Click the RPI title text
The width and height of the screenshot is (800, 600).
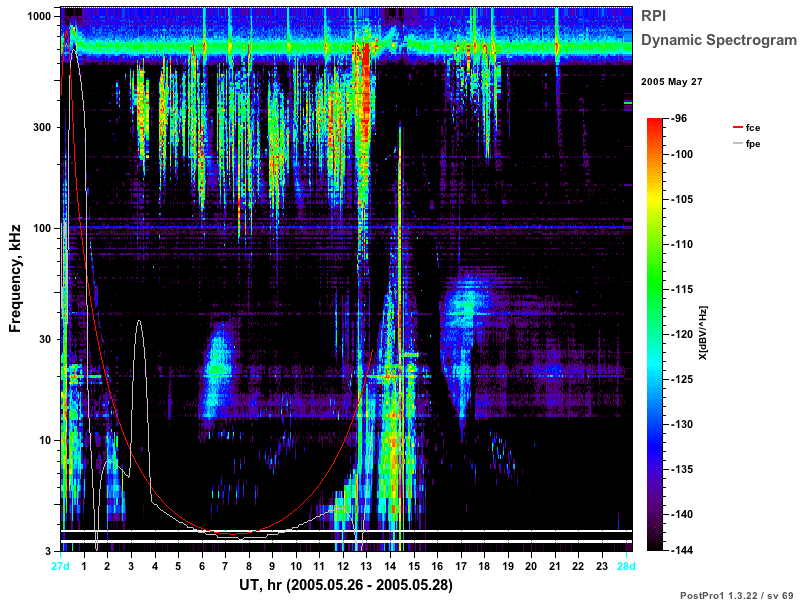(653, 16)
